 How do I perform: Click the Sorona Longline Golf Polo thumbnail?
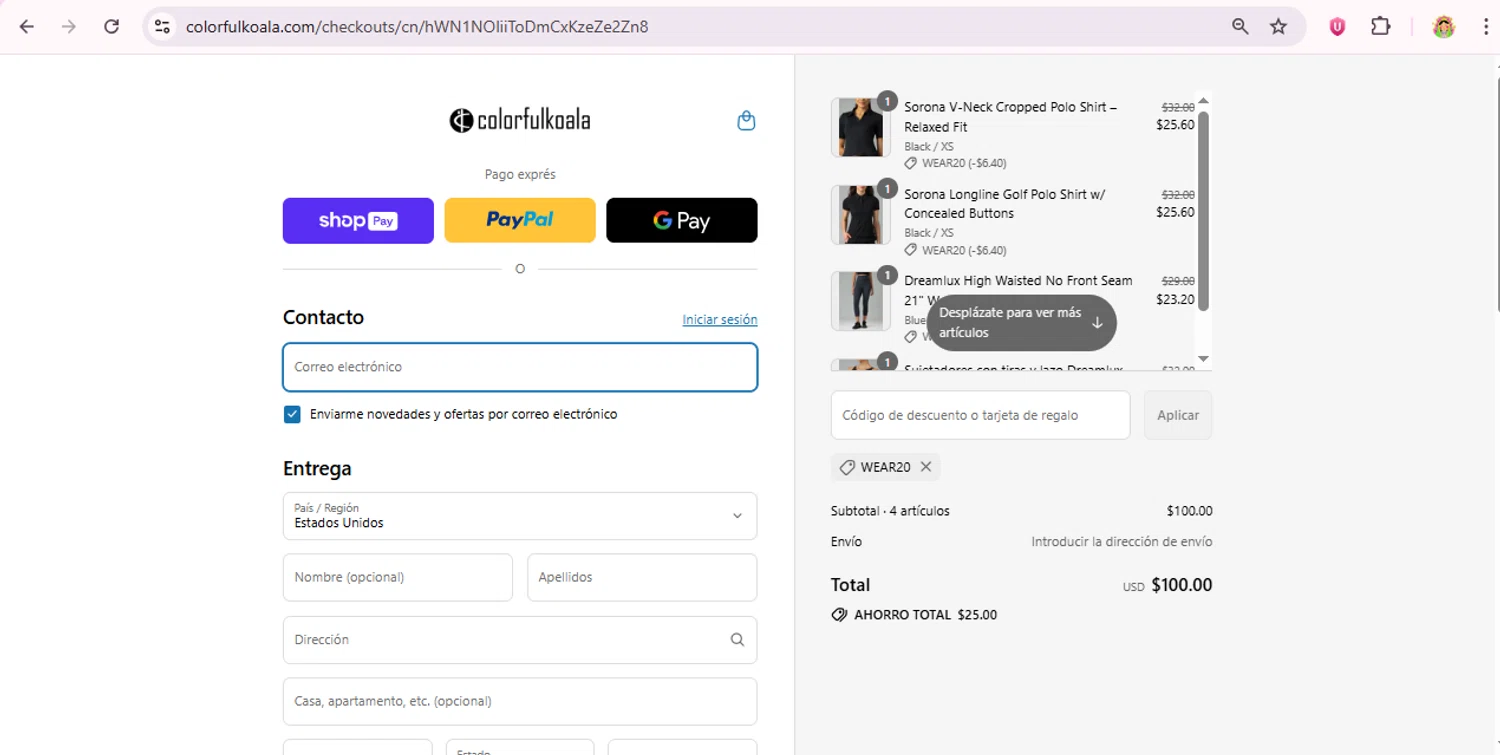[860, 214]
